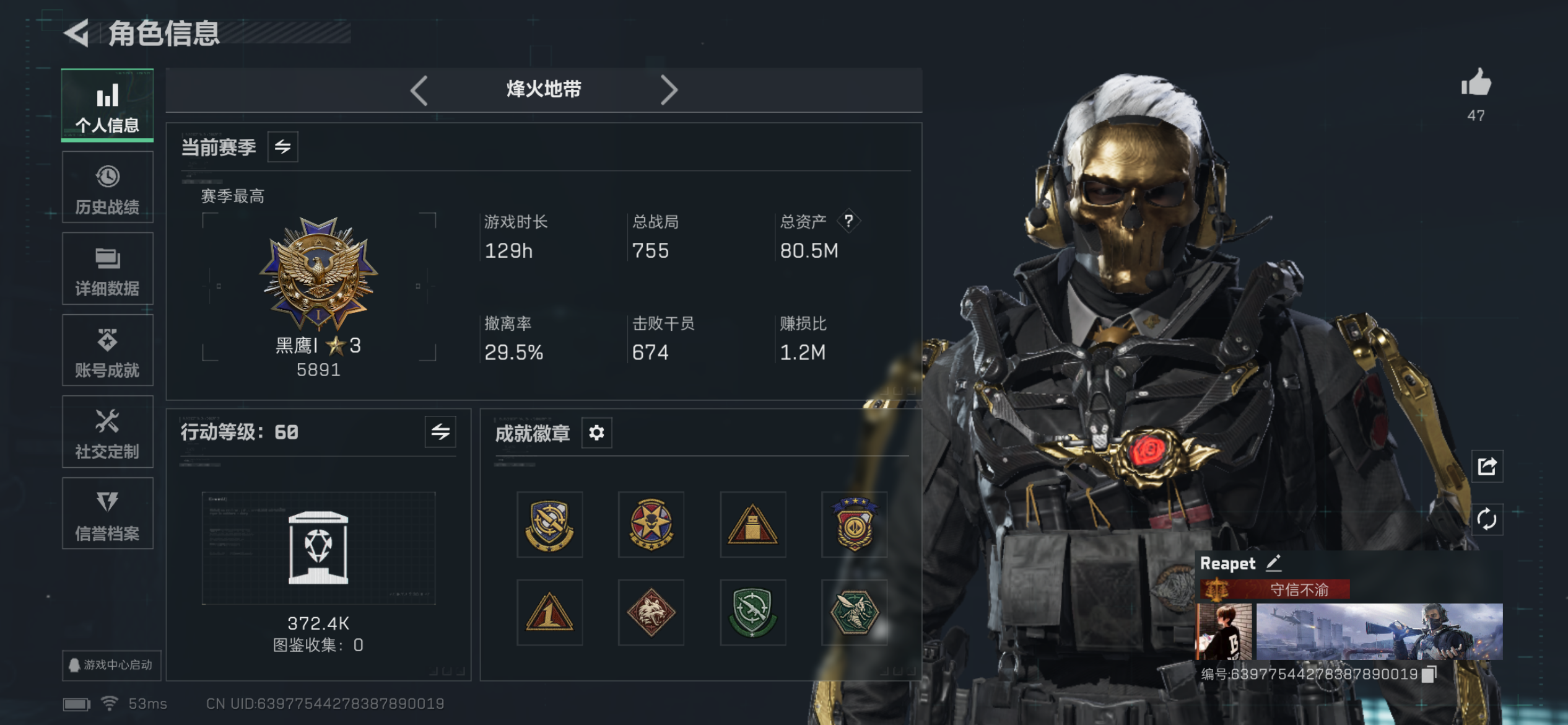The width and height of the screenshot is (1568, 725).
Task: Like the profile with the thumbs-up icon
Action: point(1476,82)
